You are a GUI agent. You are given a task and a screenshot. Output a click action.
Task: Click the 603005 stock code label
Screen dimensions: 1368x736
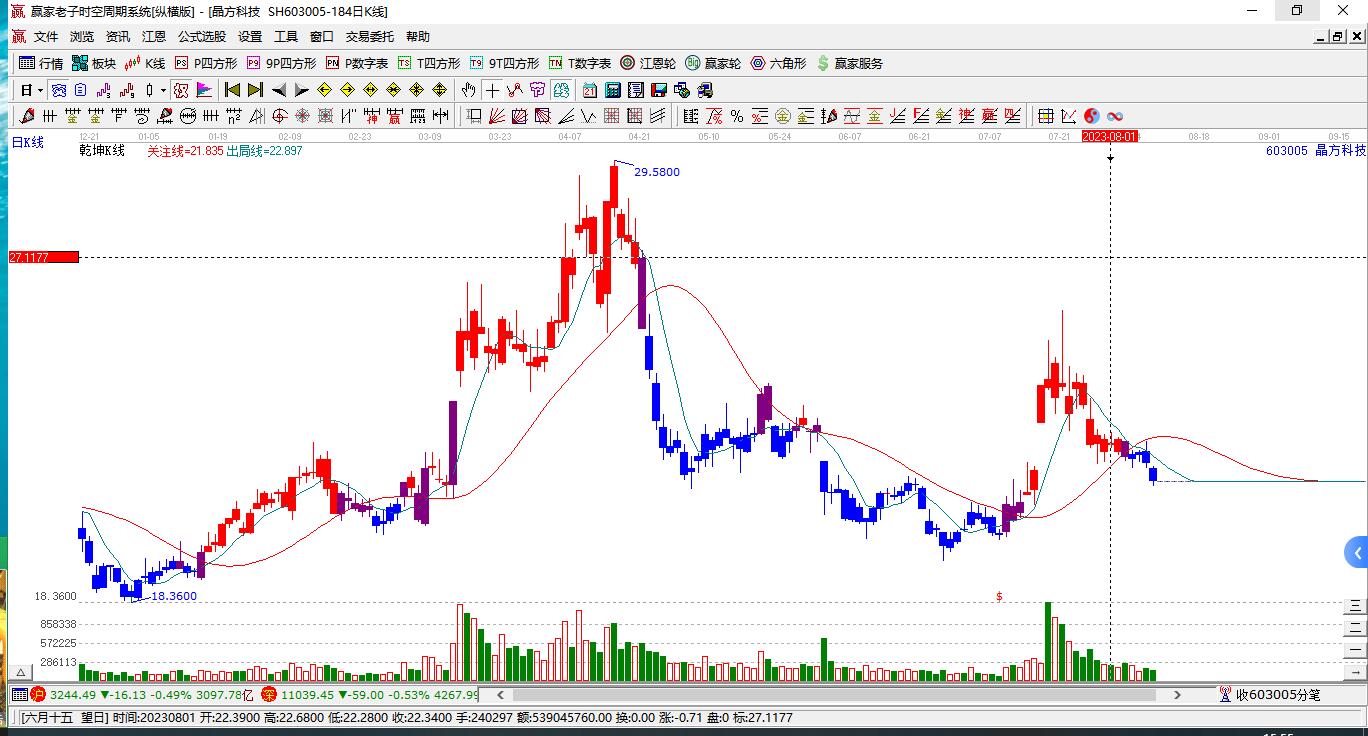pyautogui.click(x=1286, y=151)
